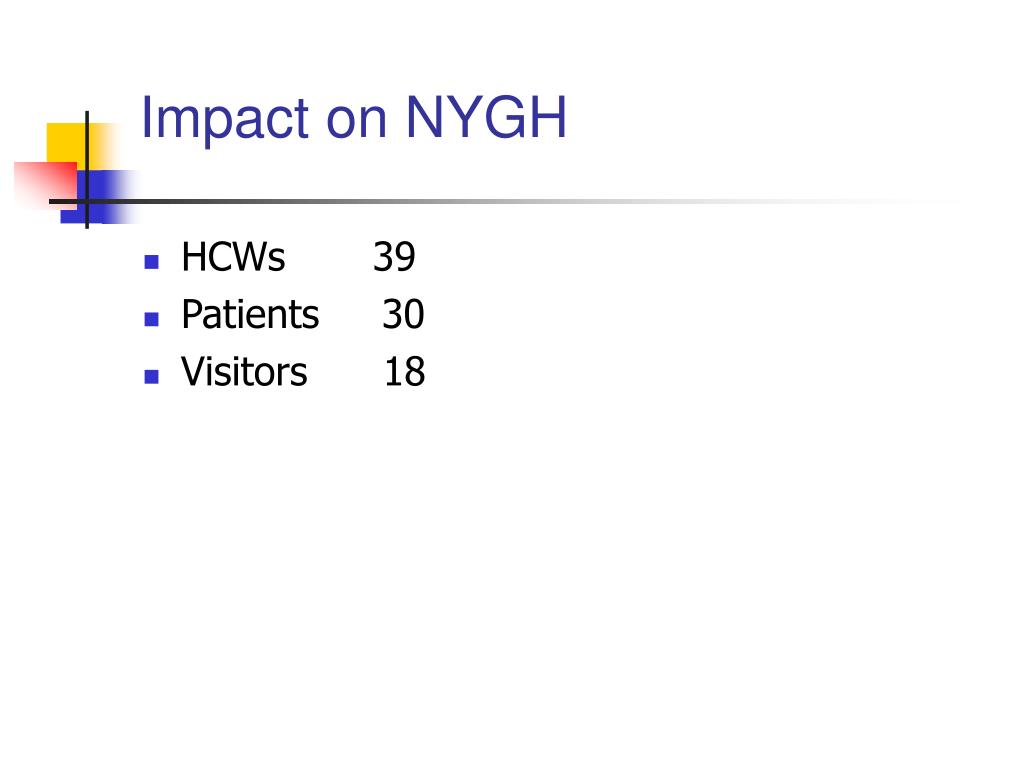Click the bullet marker beside Visitors
Screen dimensions: 1024x768
coord(152,376)
